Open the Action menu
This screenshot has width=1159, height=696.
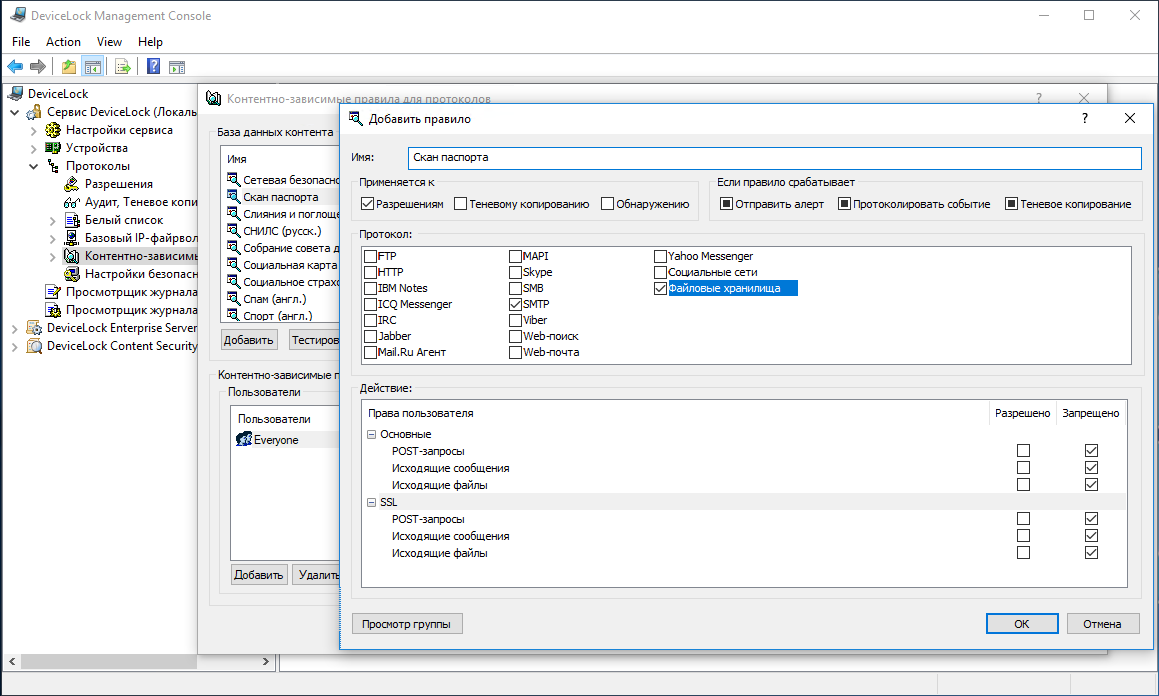coord(64,42)
